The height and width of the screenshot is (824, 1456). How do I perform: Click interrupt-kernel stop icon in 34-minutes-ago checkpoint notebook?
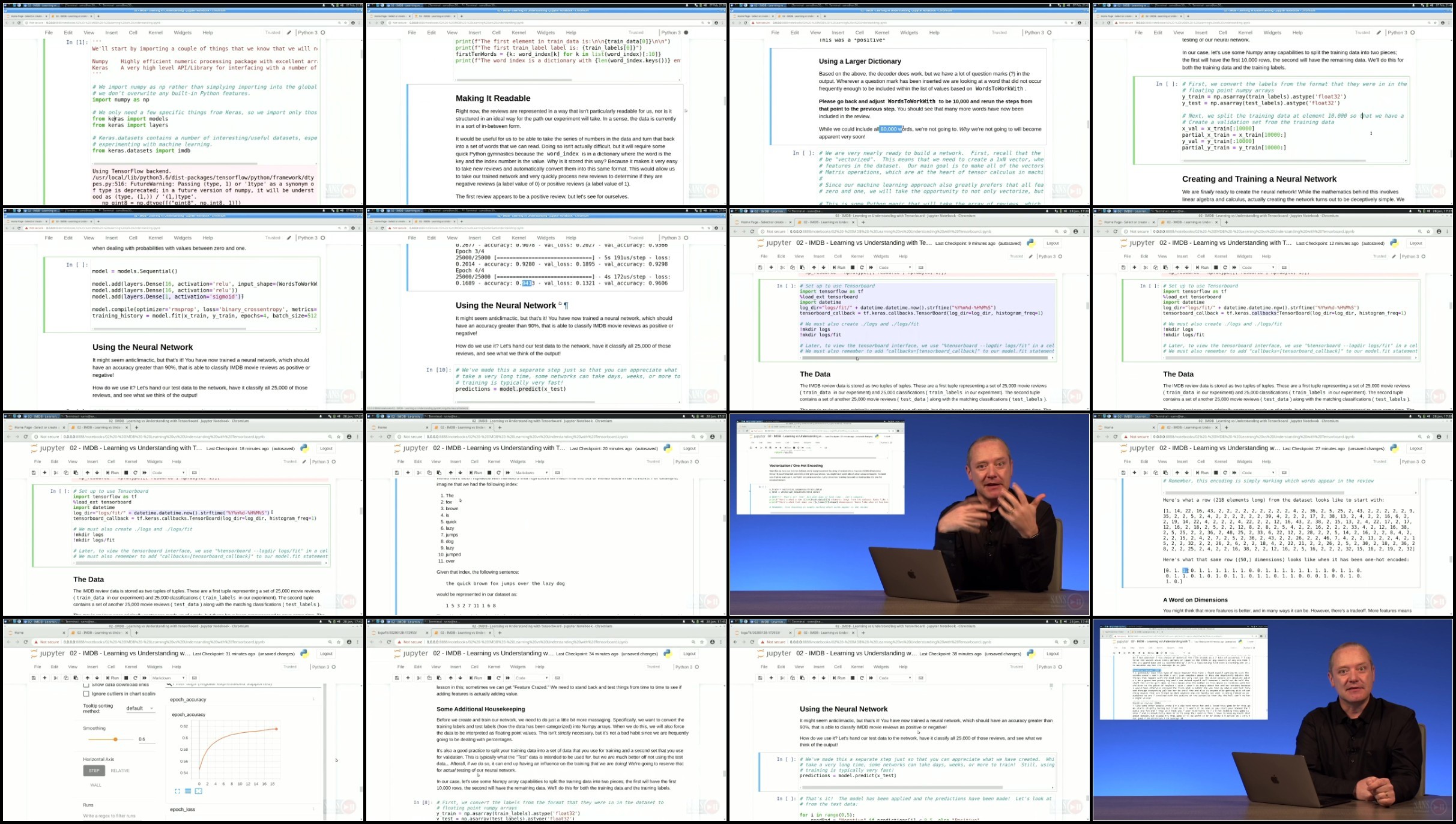[489, 678]
